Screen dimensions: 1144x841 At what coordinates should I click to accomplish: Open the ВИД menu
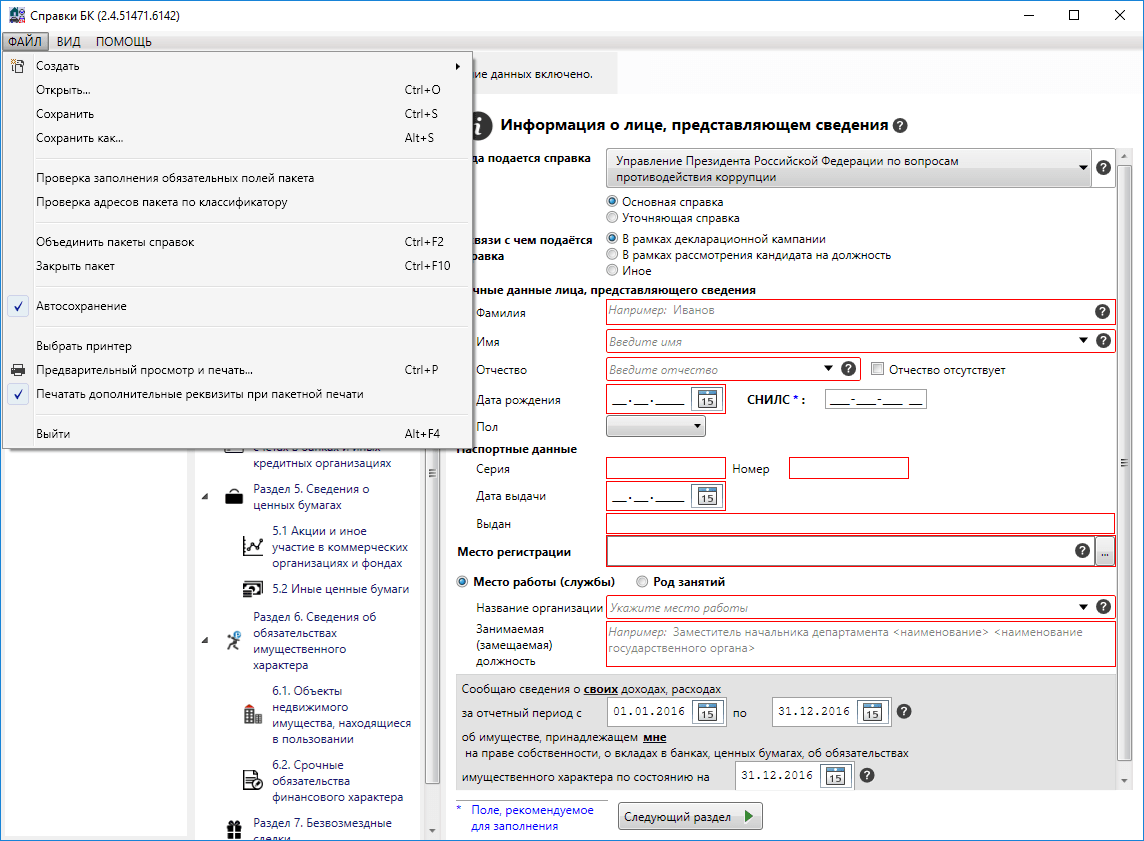pos(69,41)
